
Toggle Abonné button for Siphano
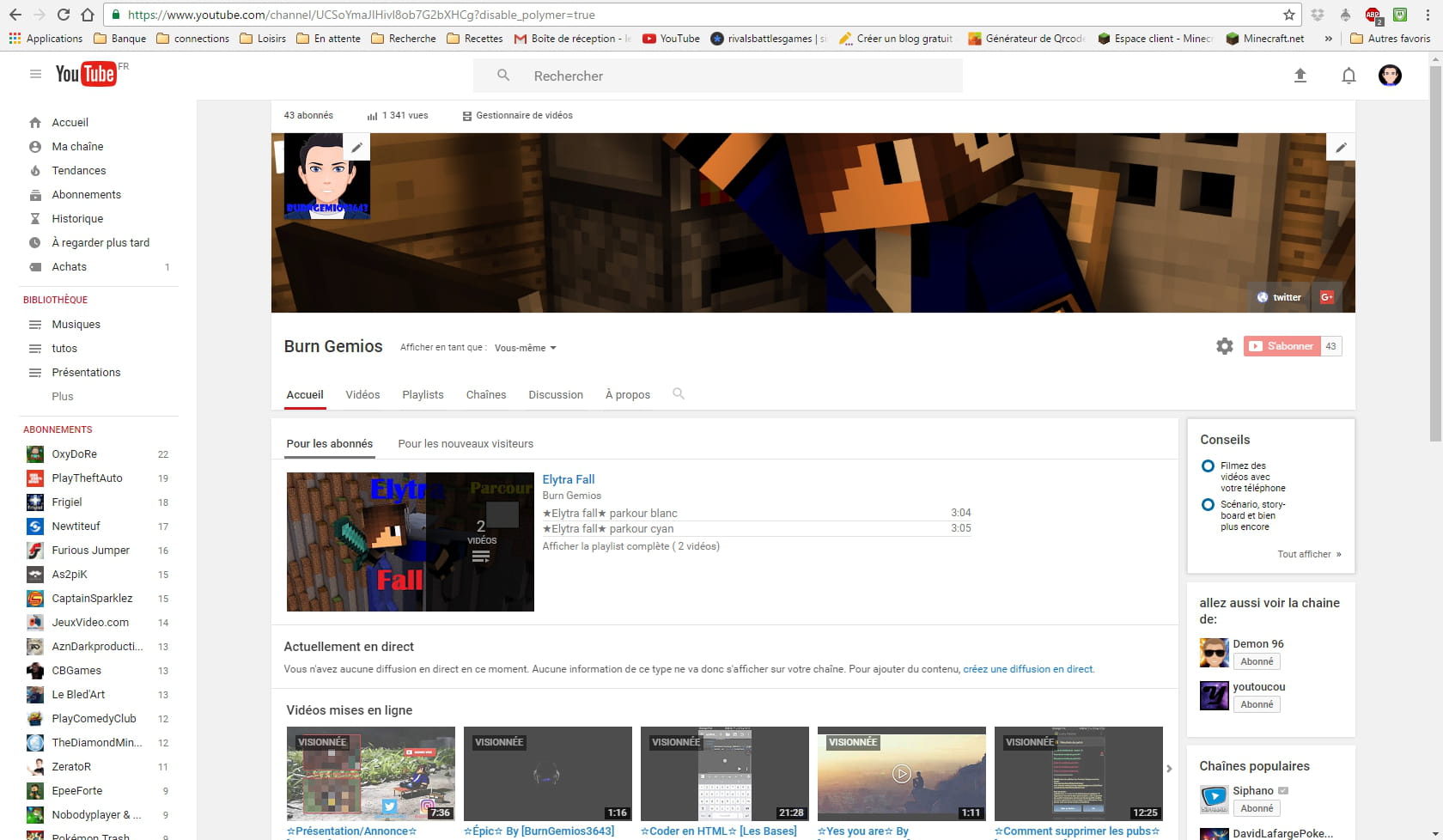(x=1257, y=808)
